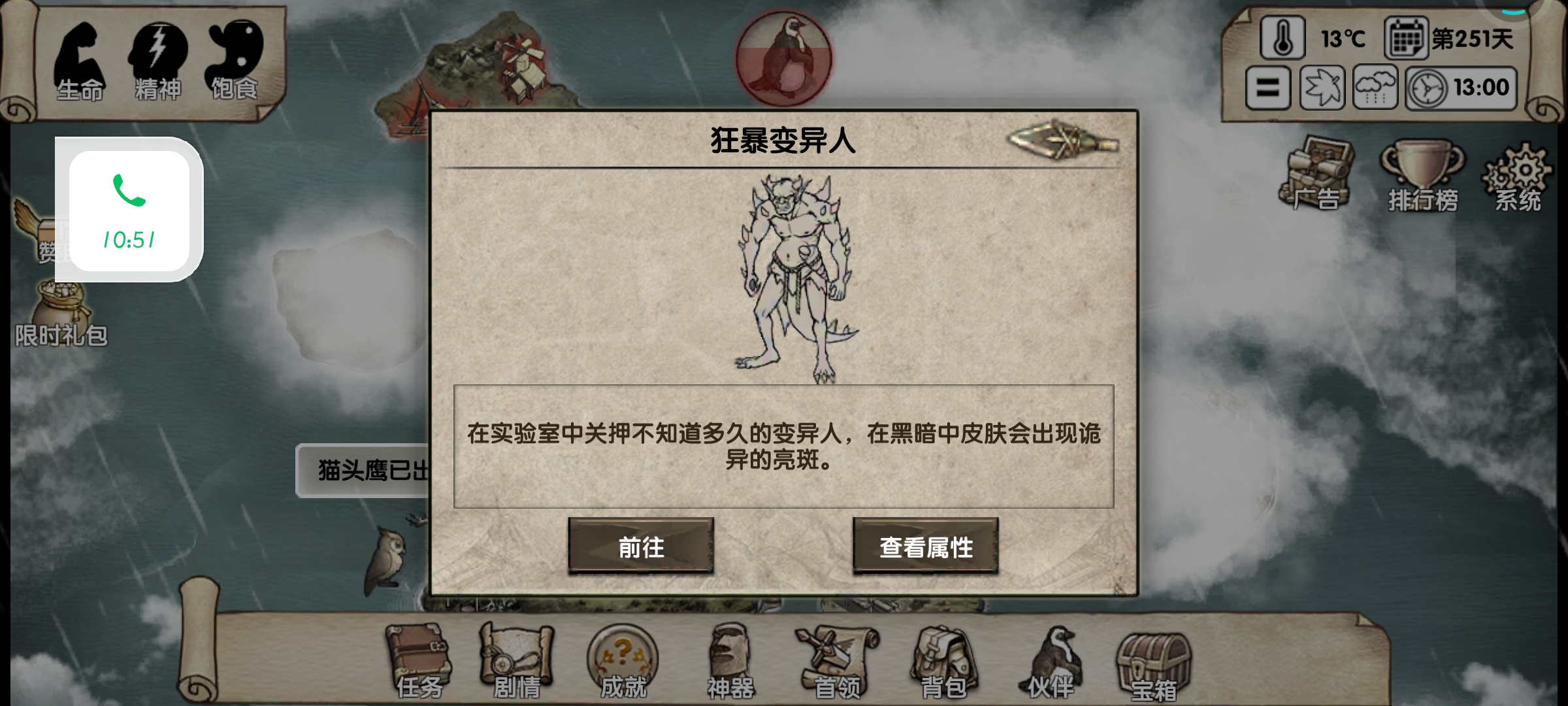Open the 系统 system gear
Screen dimensions: 1568x706
click(1518, 176)
